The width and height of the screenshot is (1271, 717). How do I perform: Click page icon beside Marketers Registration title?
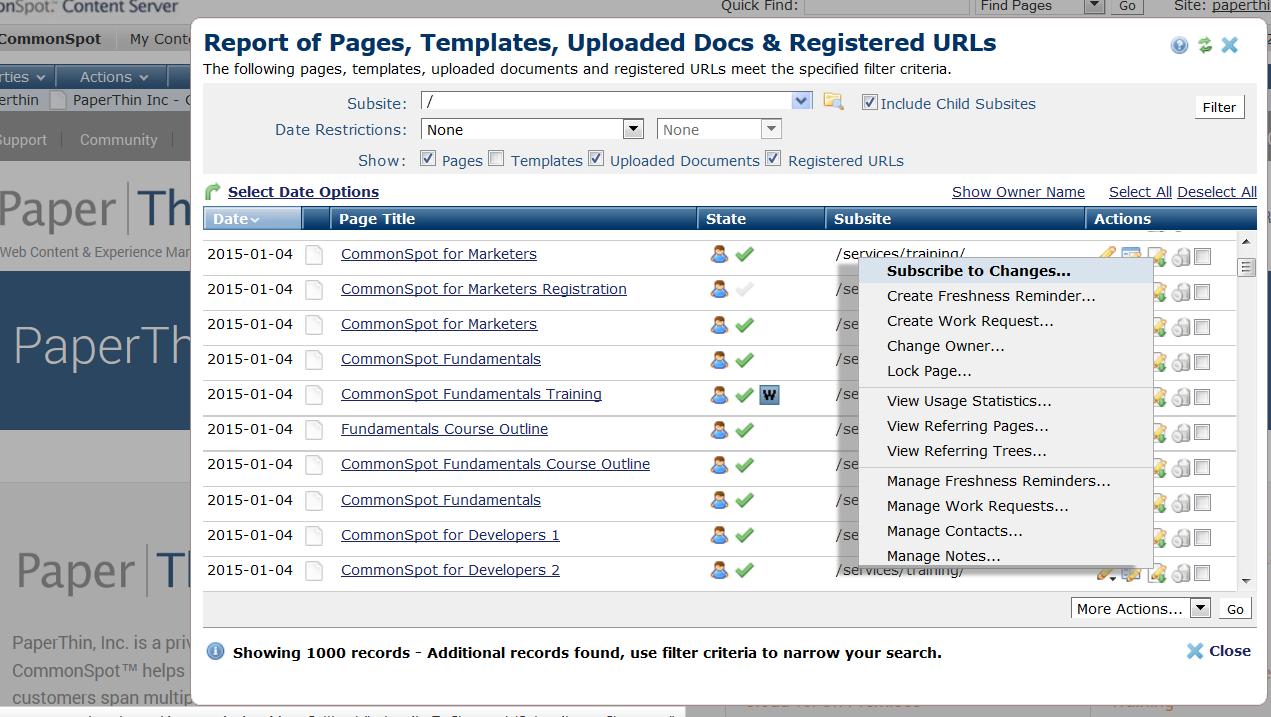click(314, 290)
